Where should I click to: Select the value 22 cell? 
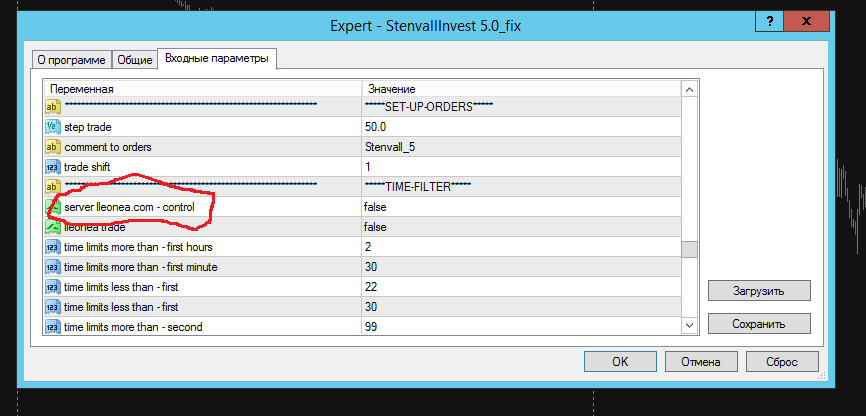[522, 287]
